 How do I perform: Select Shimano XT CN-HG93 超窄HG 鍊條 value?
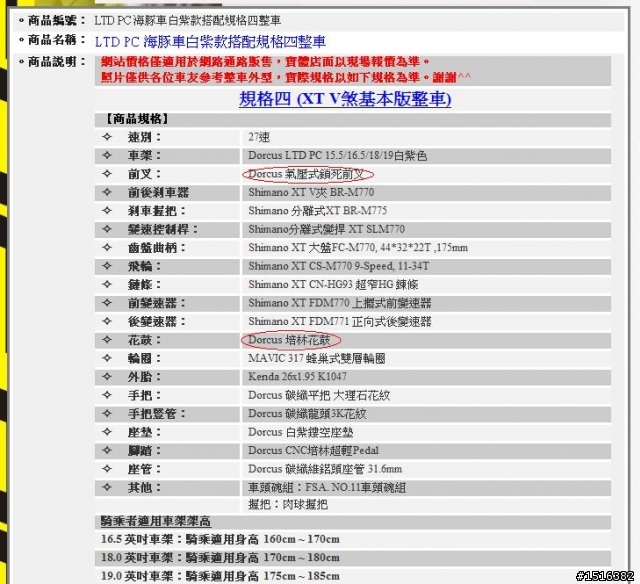333,284
